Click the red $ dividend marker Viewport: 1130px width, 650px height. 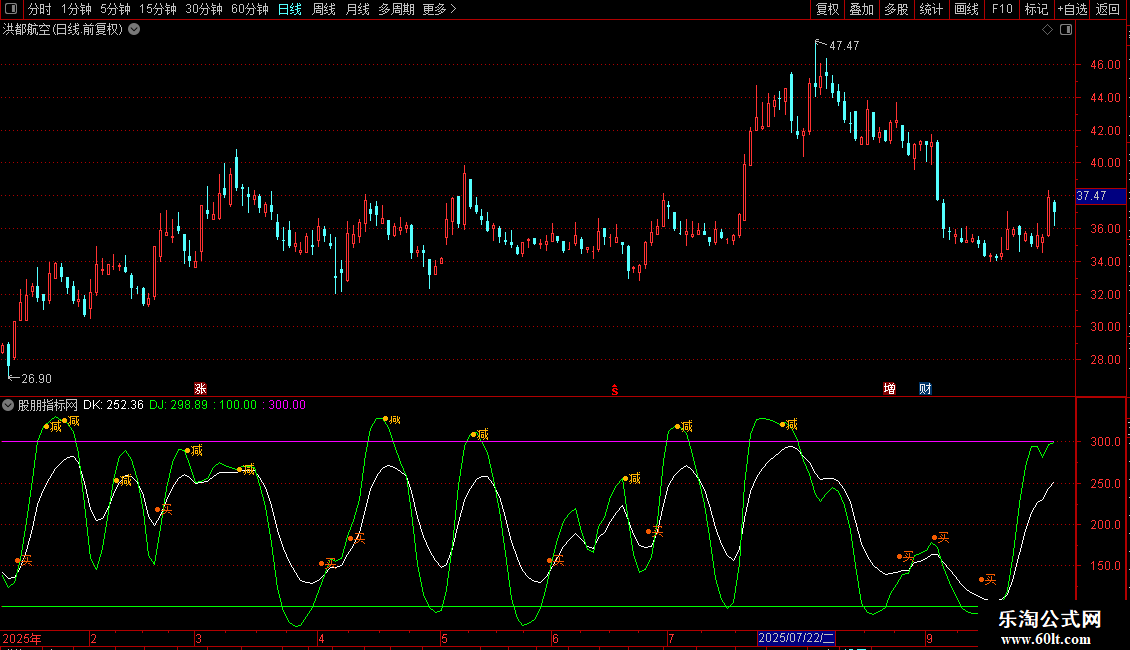[x=615, y=389]
